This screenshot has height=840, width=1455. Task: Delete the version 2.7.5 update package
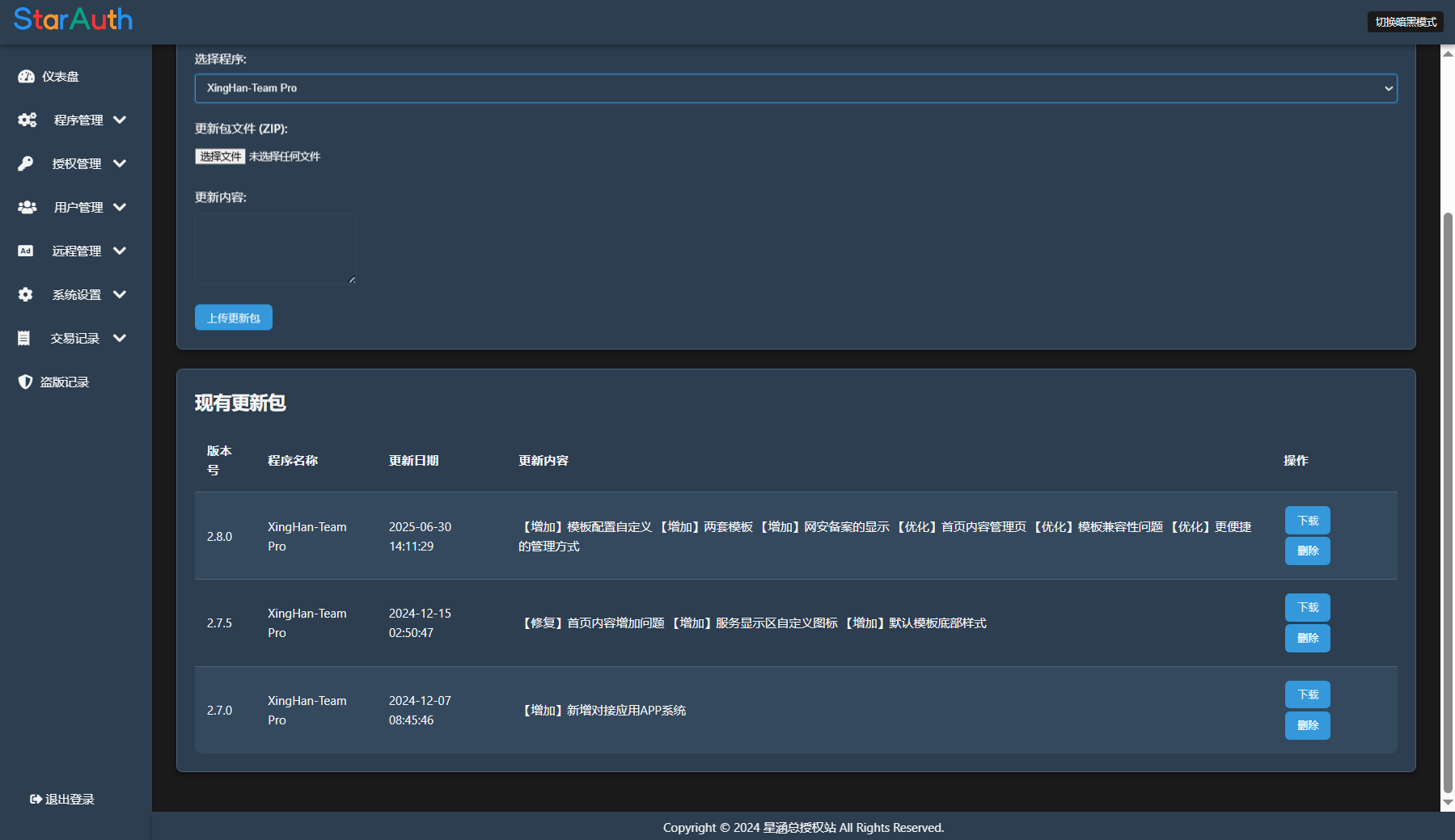pos(1307,638)
